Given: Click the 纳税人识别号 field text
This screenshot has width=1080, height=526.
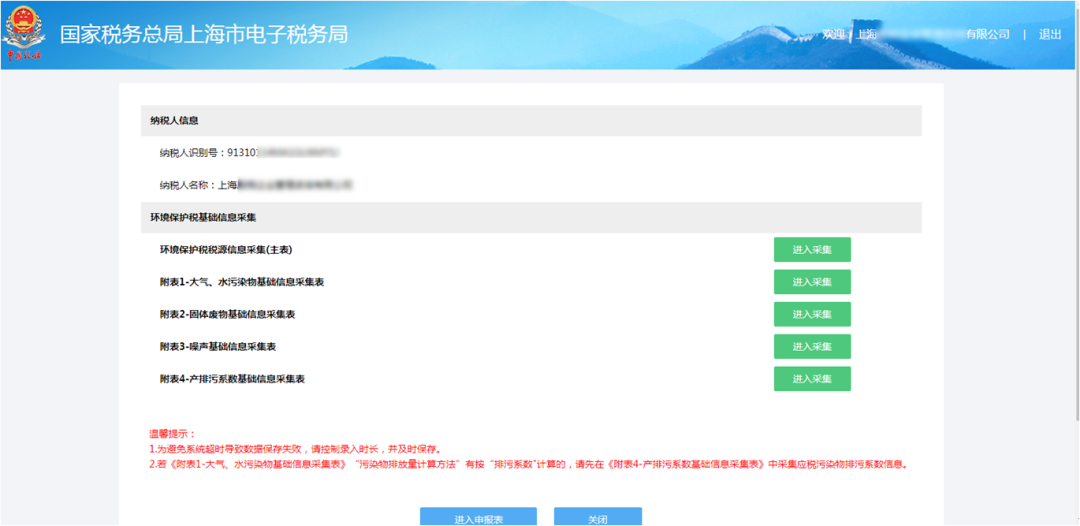Looking at the screenshot, I should coord(251,153).
